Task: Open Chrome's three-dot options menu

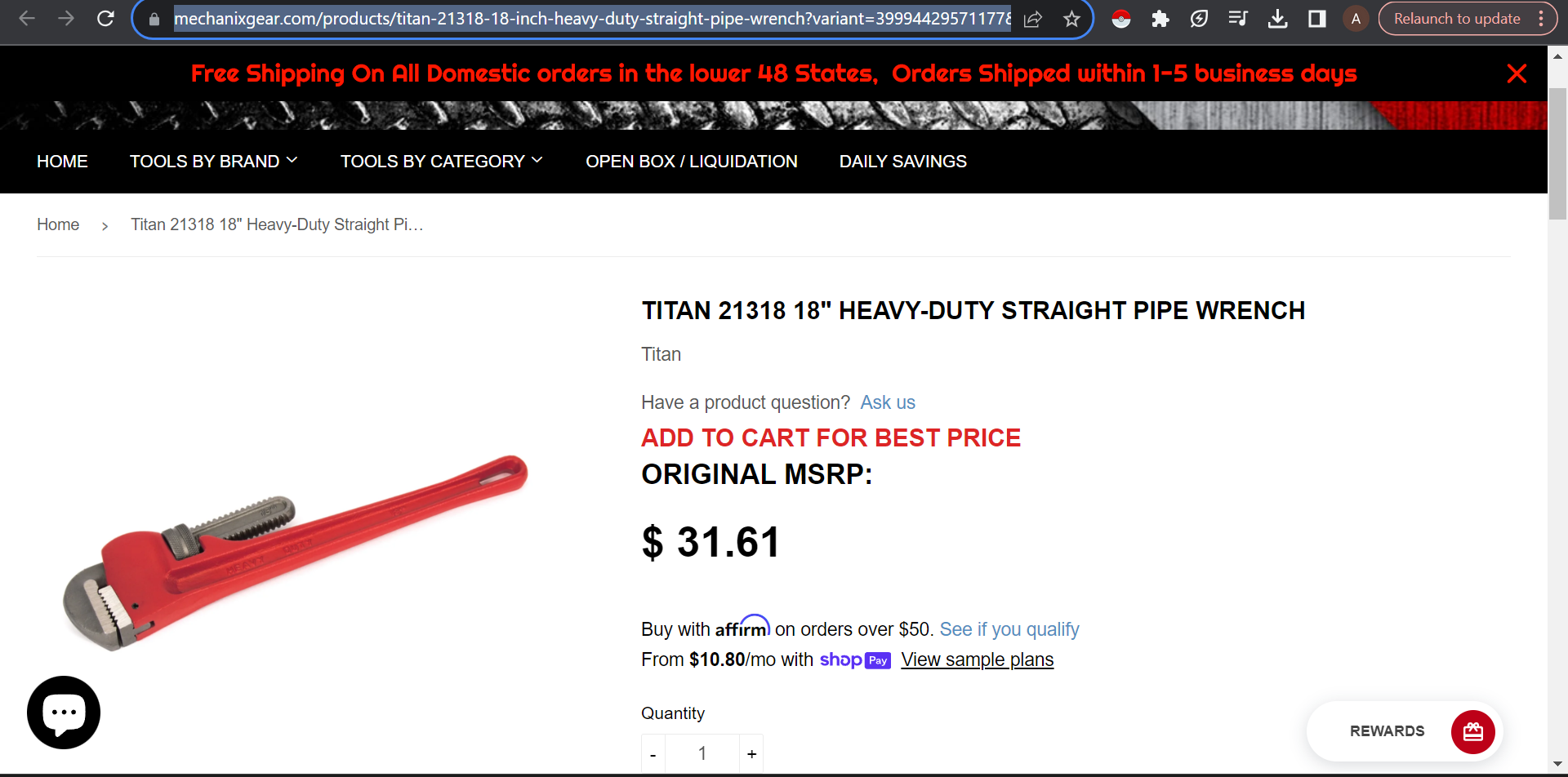Action: (x=1541, y=19)
